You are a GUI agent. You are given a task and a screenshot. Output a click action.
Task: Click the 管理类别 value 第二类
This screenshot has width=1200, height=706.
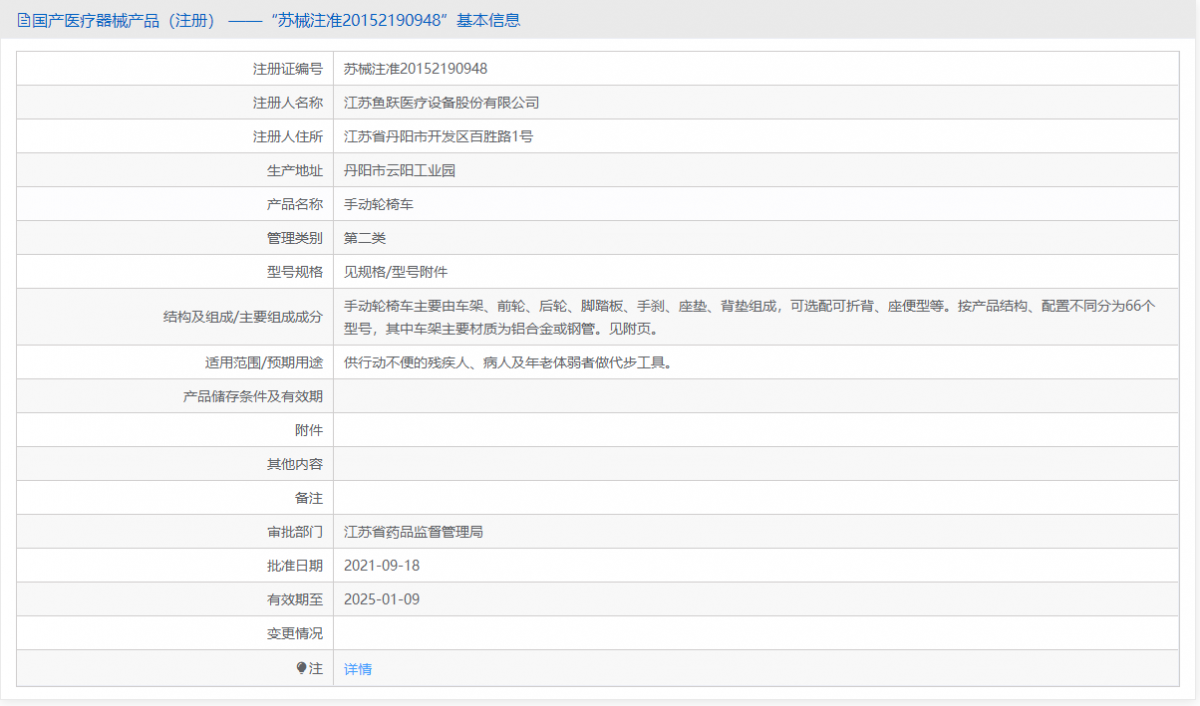click(362, 237)
